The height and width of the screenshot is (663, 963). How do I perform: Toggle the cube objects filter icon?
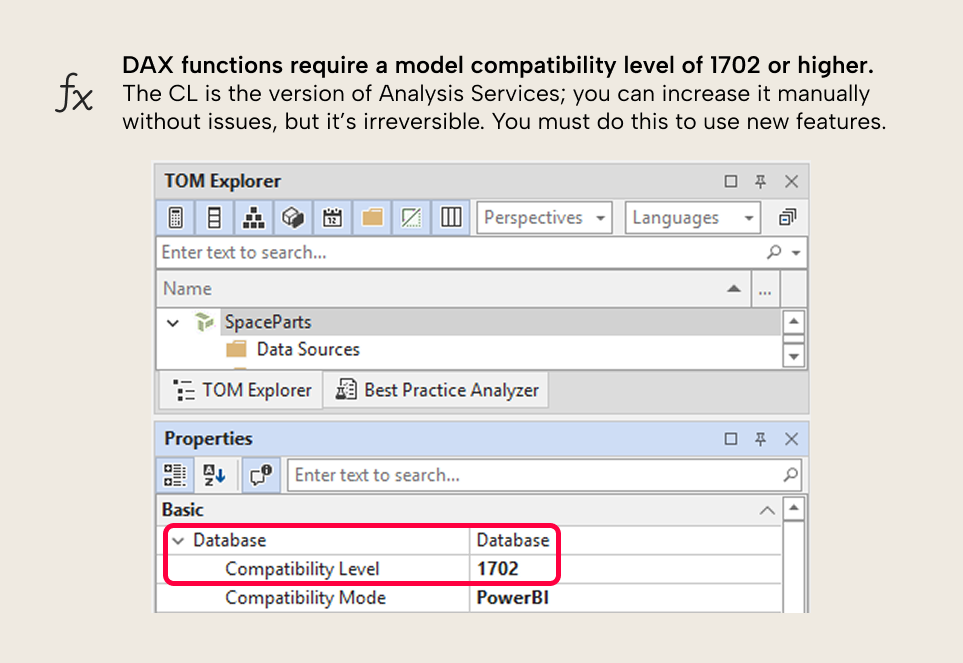pyautogui.click(x=293, y=217)
